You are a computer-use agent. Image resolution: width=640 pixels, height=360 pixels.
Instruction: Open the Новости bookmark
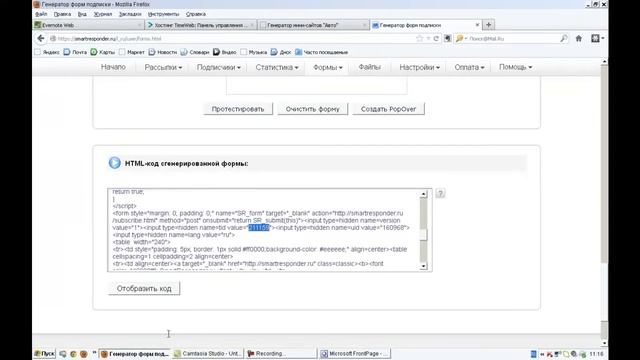pos(162,52)
